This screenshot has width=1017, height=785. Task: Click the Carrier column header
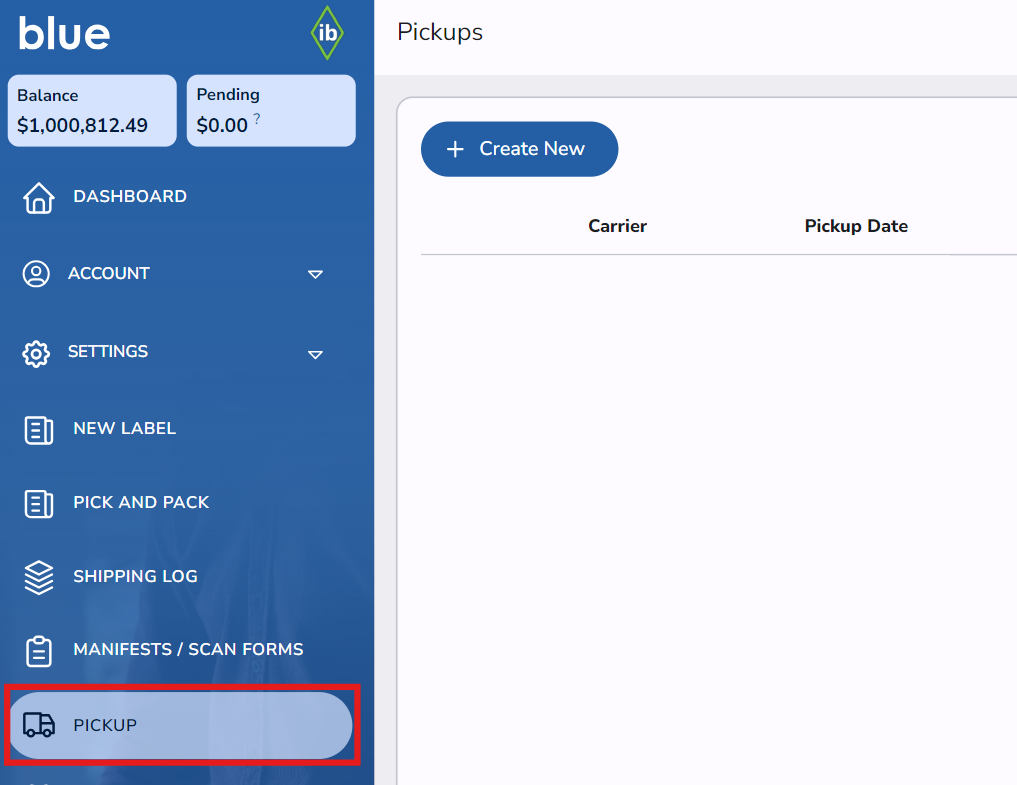(x=617, y=226)
